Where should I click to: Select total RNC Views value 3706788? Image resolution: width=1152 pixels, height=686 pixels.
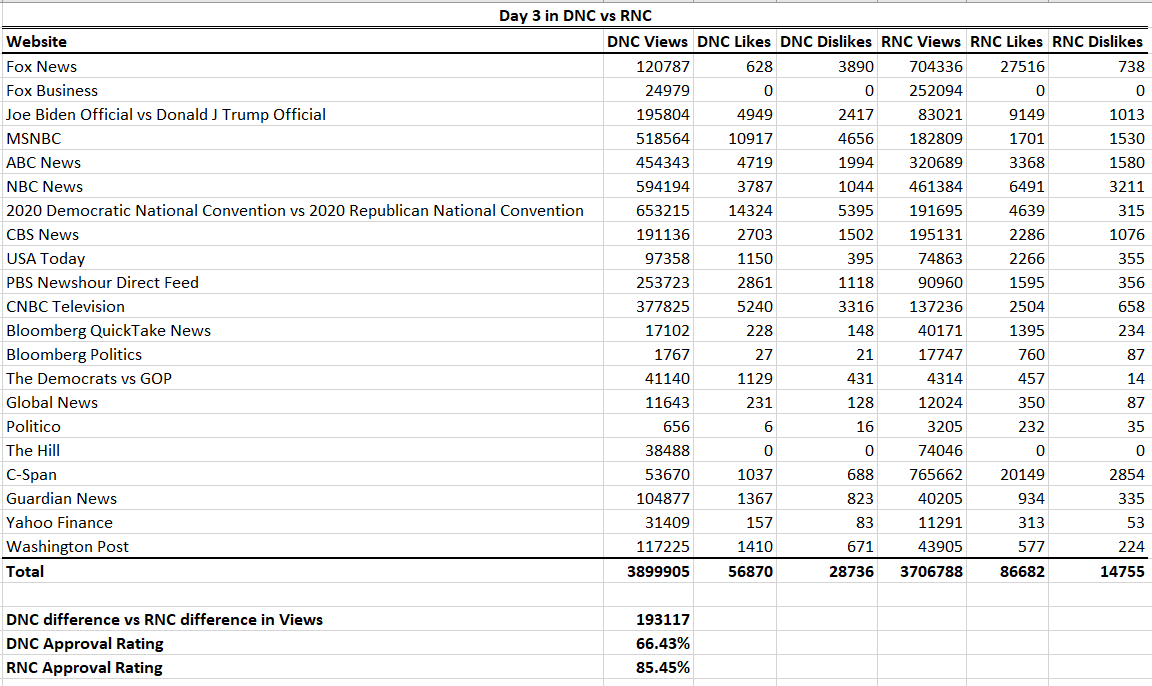click(x=921, y=571)
